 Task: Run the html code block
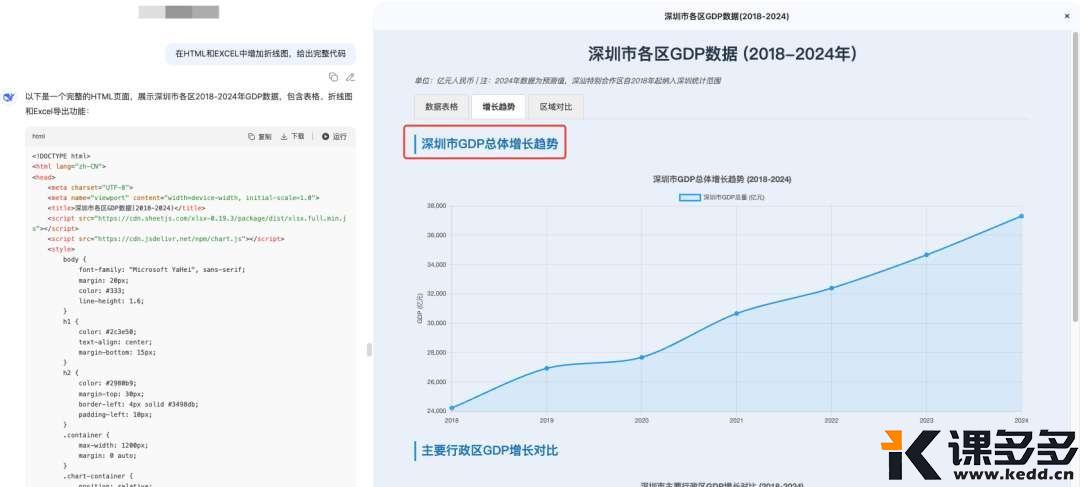pyautogui.click(x=335, y=136)
